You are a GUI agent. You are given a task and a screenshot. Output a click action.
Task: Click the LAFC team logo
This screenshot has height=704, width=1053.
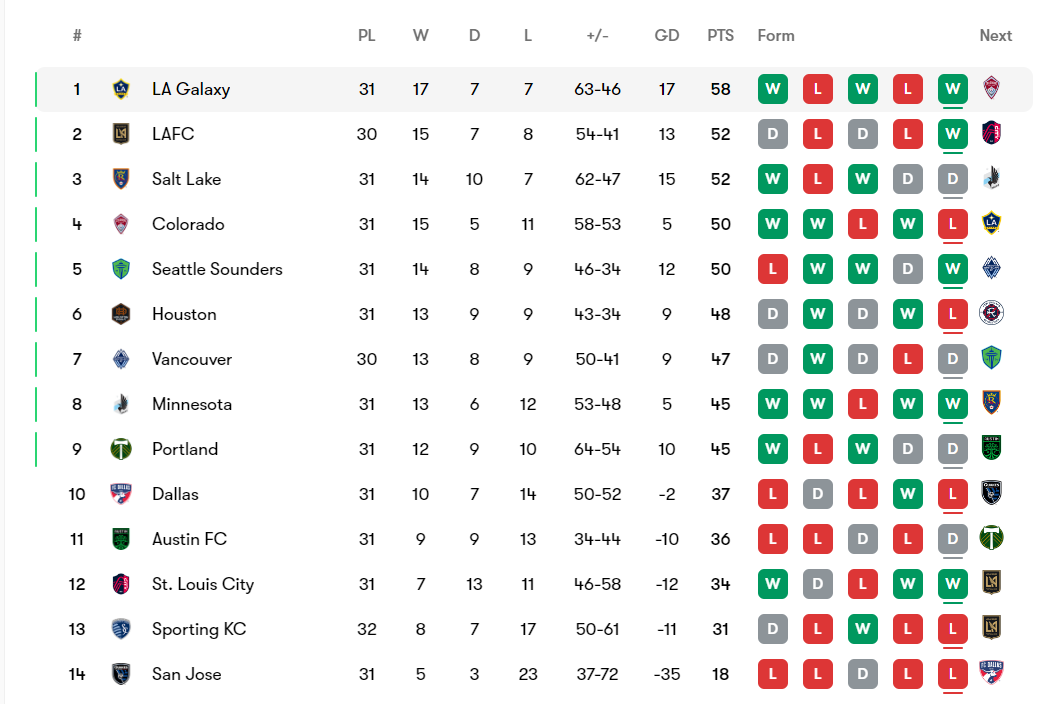(x=121, y=134)
